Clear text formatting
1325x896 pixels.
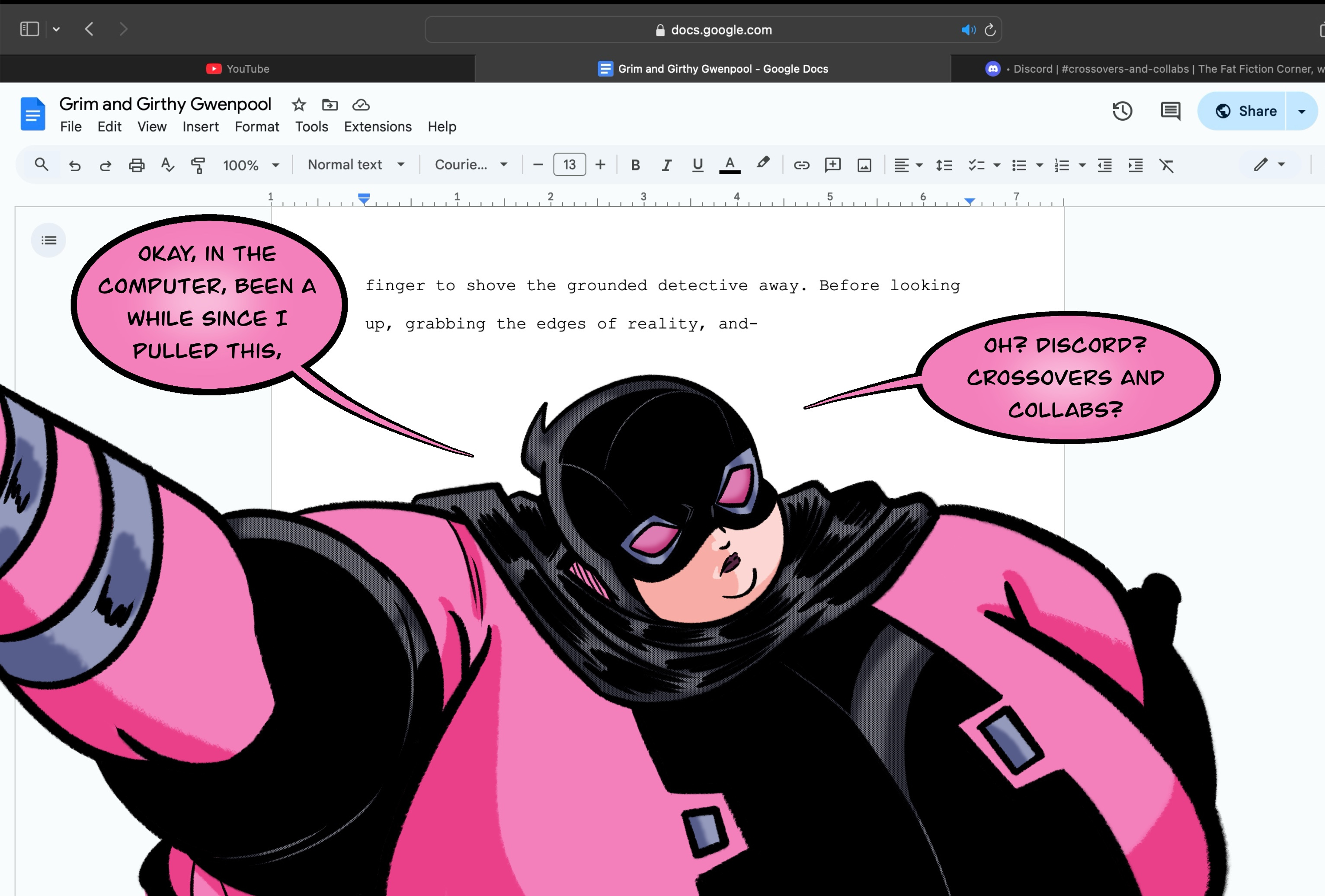1166,165
